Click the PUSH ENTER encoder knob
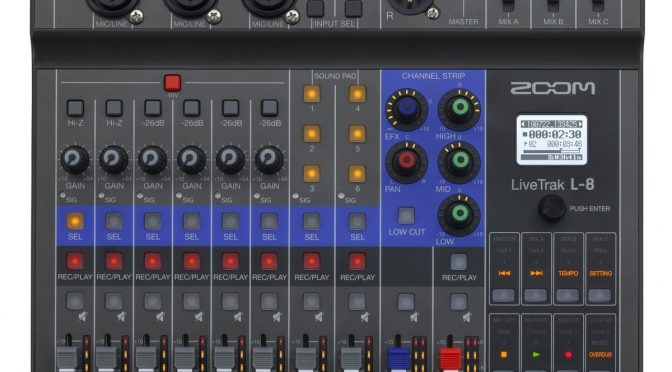The image size is (672, 372). tap(552, 208)
